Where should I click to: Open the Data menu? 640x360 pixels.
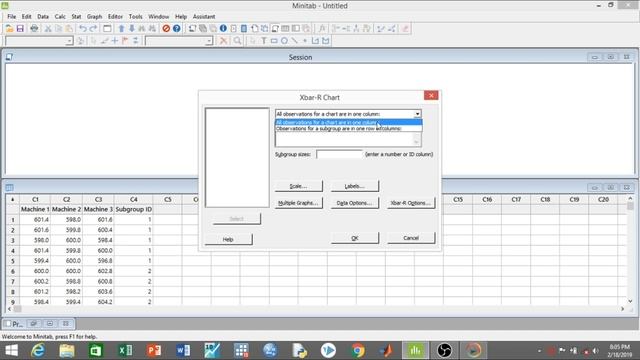tap(43, 17)
